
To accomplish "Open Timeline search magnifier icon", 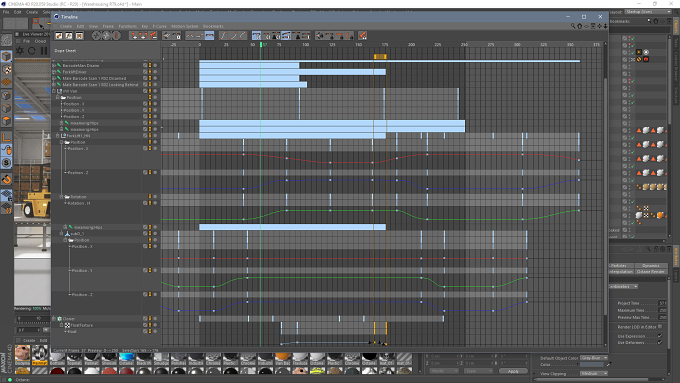I will point(573,26).
